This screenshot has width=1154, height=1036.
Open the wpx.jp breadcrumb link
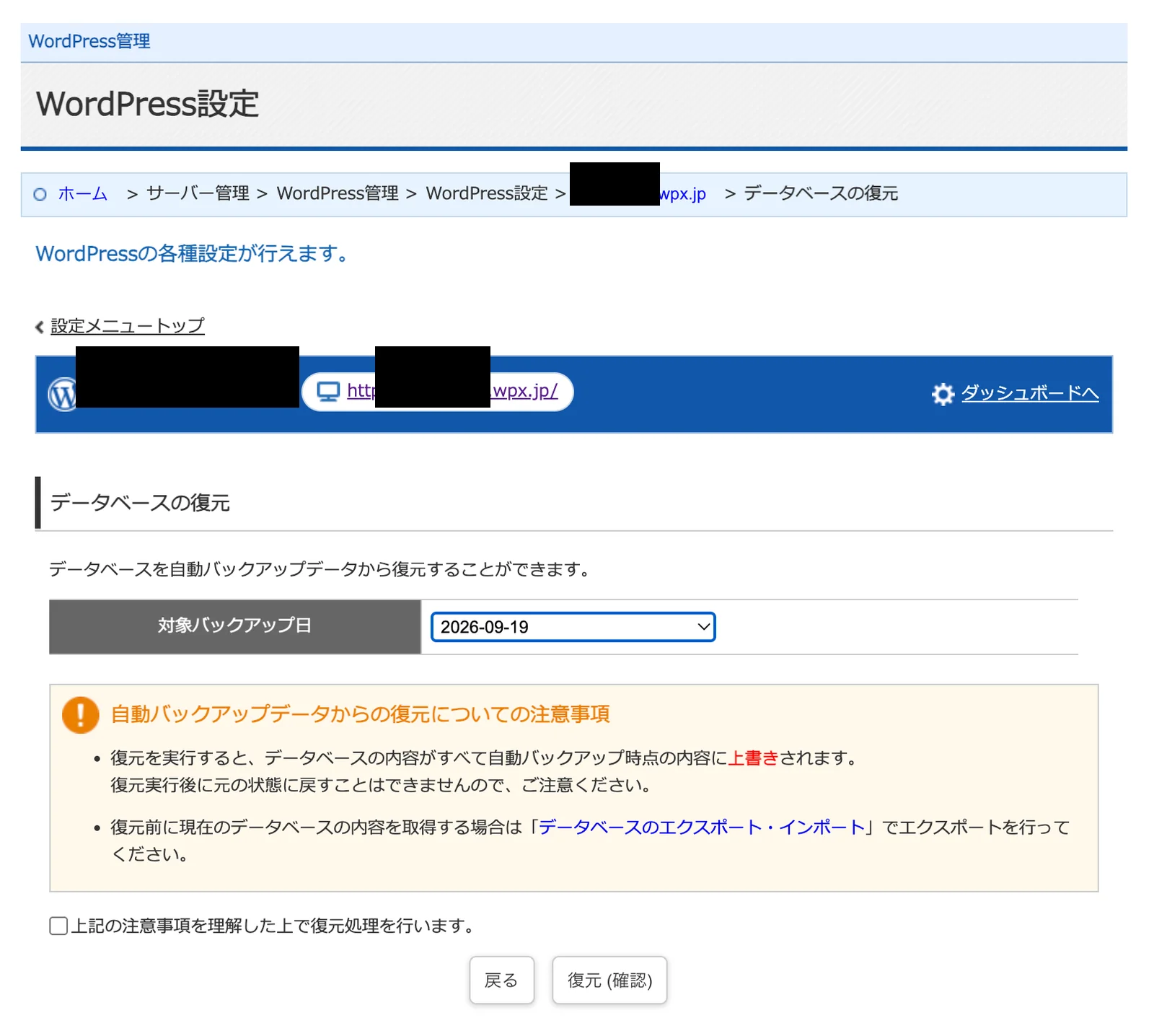tap(682, 193)
